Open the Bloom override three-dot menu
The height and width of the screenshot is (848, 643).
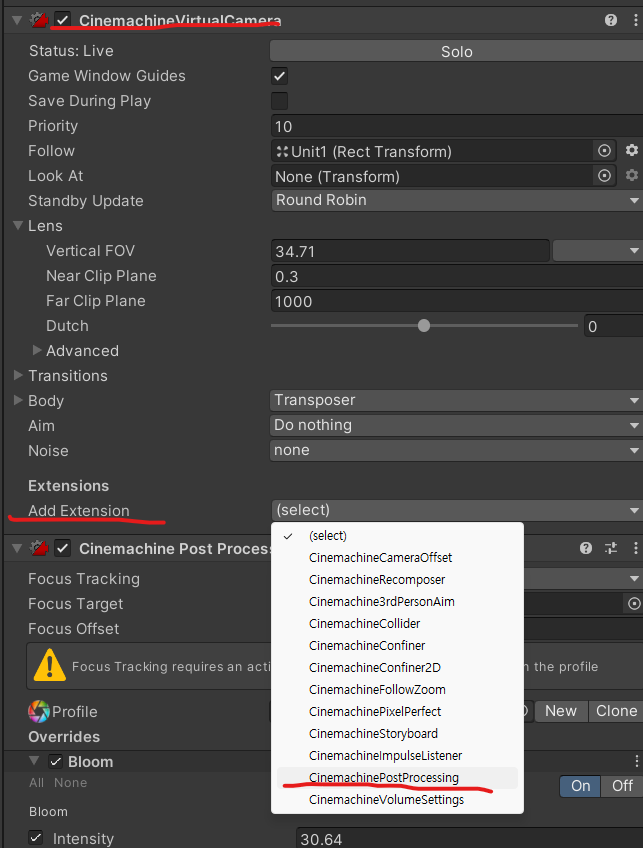tap(636, 762)
